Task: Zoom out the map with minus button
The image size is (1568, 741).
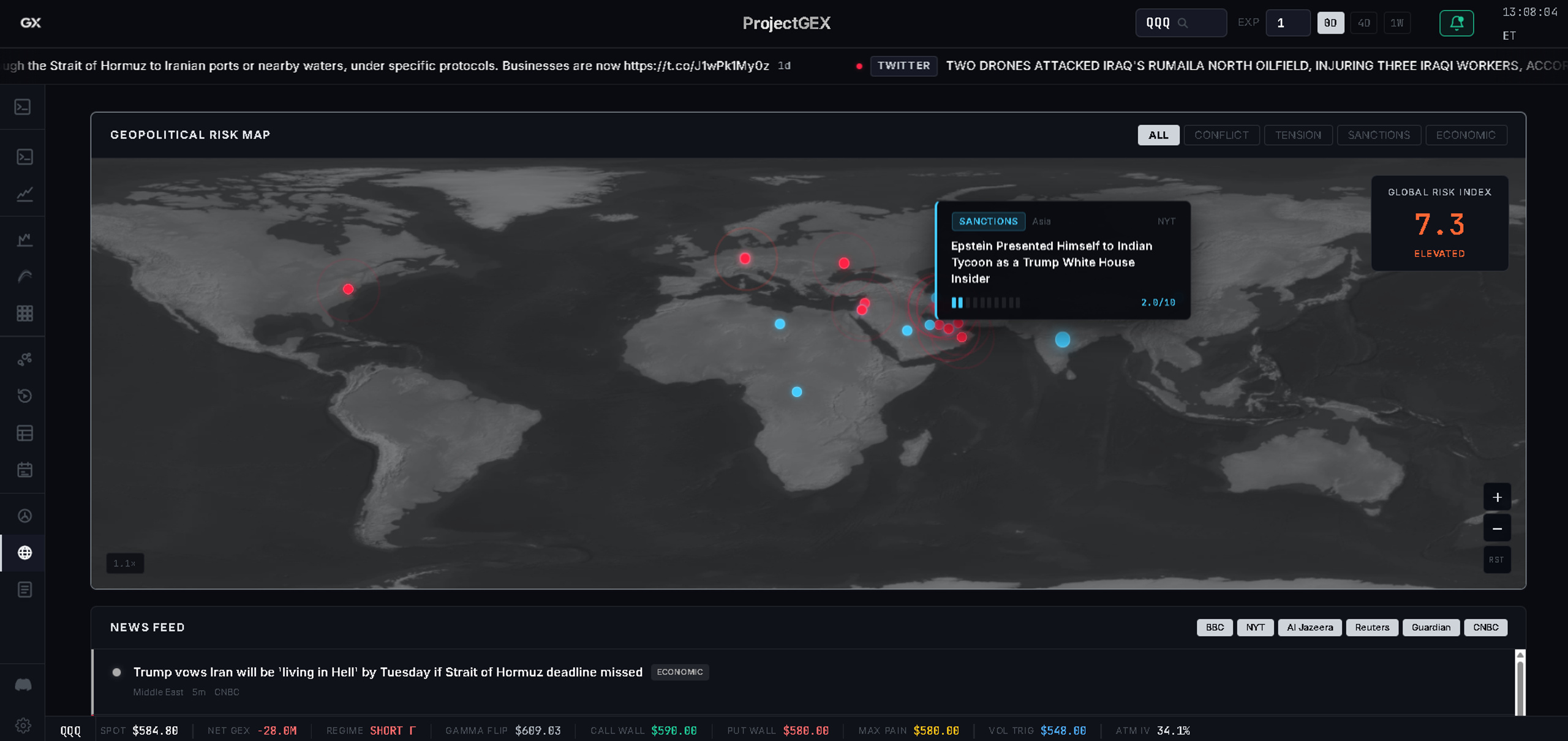Action: (x=1497, y=528)
